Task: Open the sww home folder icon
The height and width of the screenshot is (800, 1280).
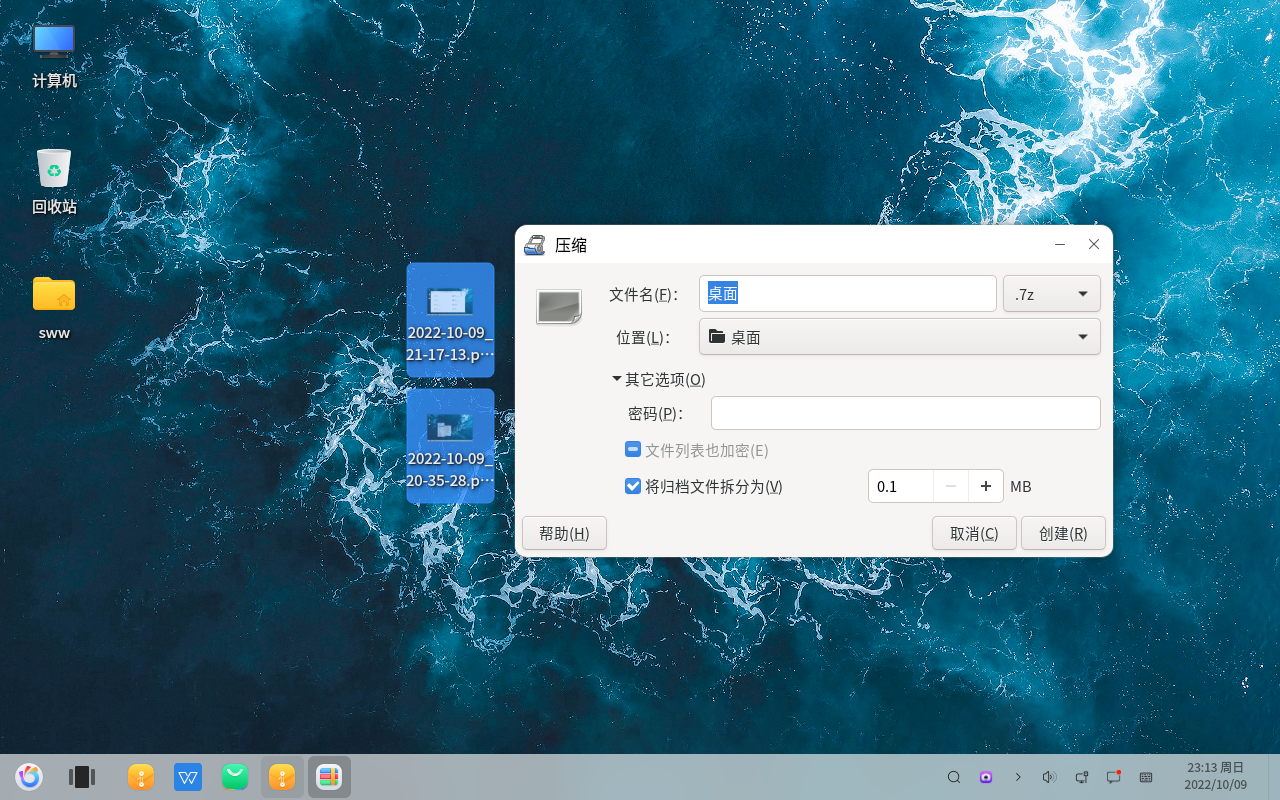Action: pyautogui.click(x=54, y=308)
